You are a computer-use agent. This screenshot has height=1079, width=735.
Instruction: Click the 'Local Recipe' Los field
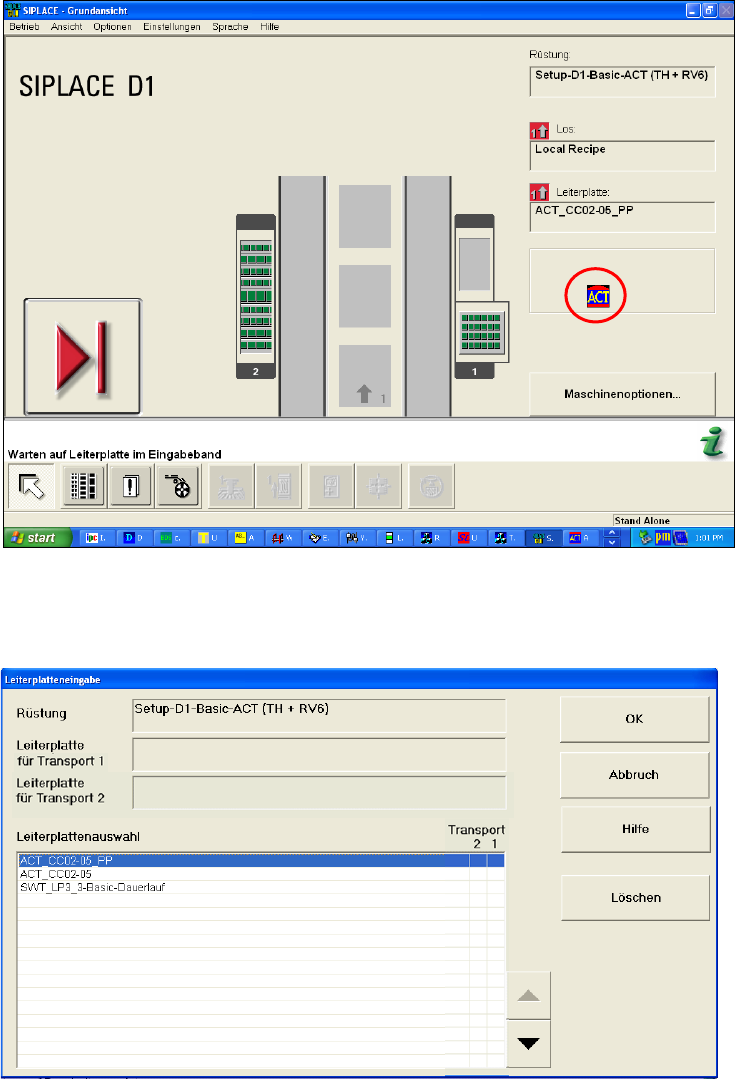point(622,156)
